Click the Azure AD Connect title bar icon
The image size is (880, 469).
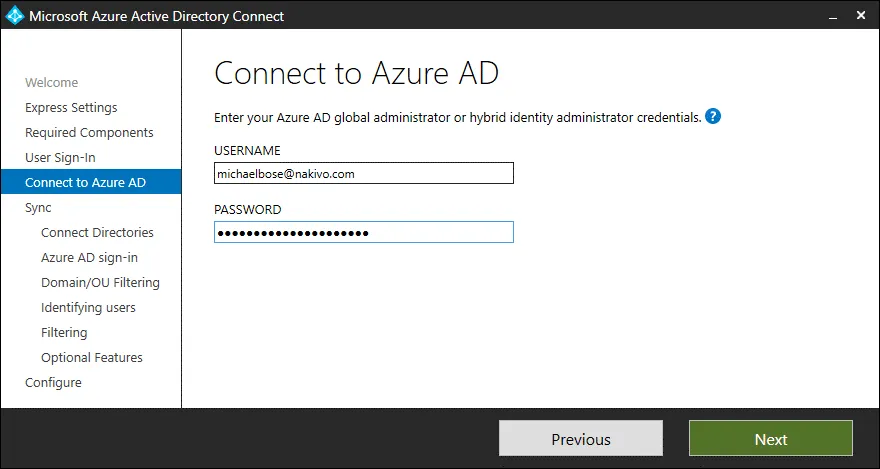point(14,16)
